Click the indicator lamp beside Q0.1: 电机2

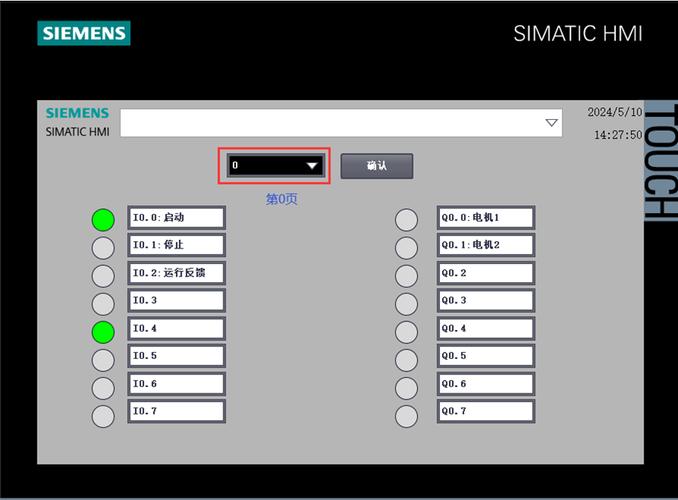[406, 248]
